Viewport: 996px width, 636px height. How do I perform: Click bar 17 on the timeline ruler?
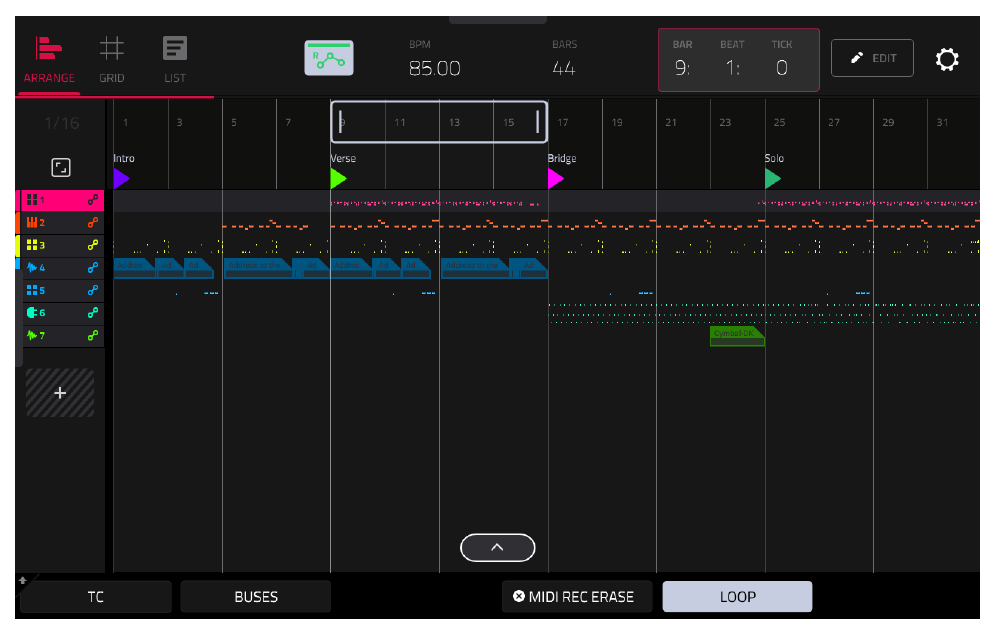tap(563, 122)
